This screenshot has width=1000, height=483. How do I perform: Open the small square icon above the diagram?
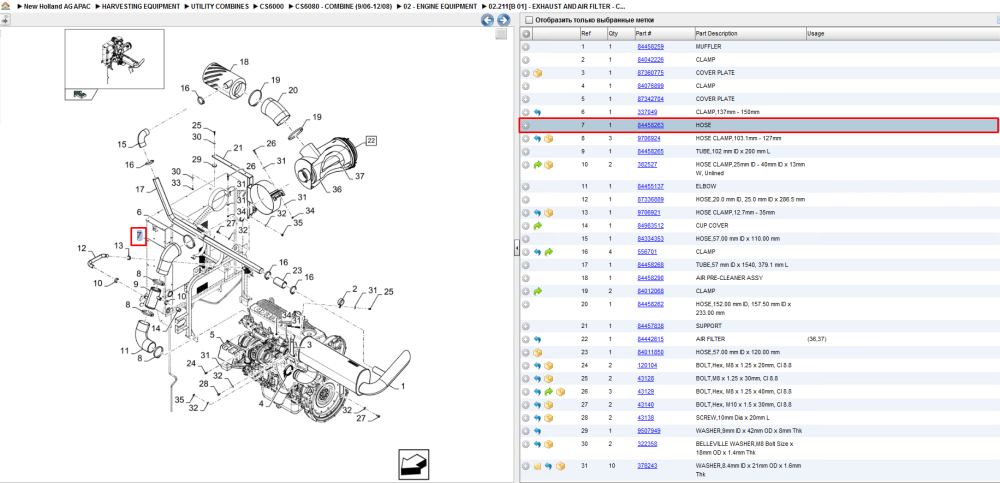pos(501,34)
